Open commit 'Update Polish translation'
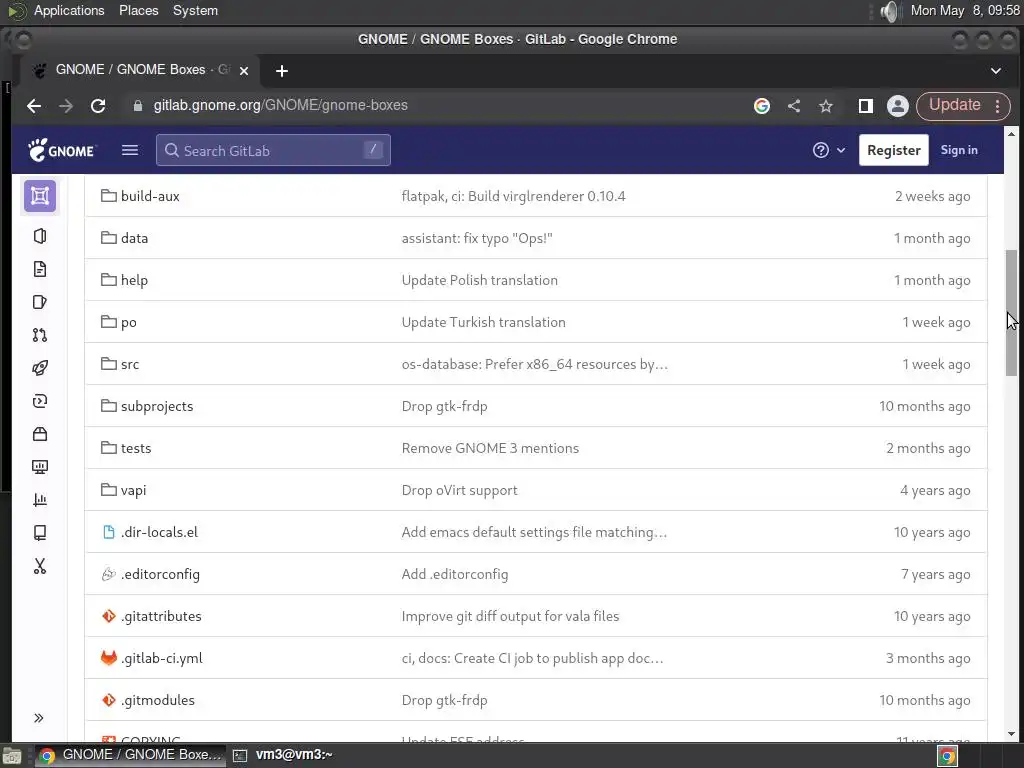 coord(480,280)
